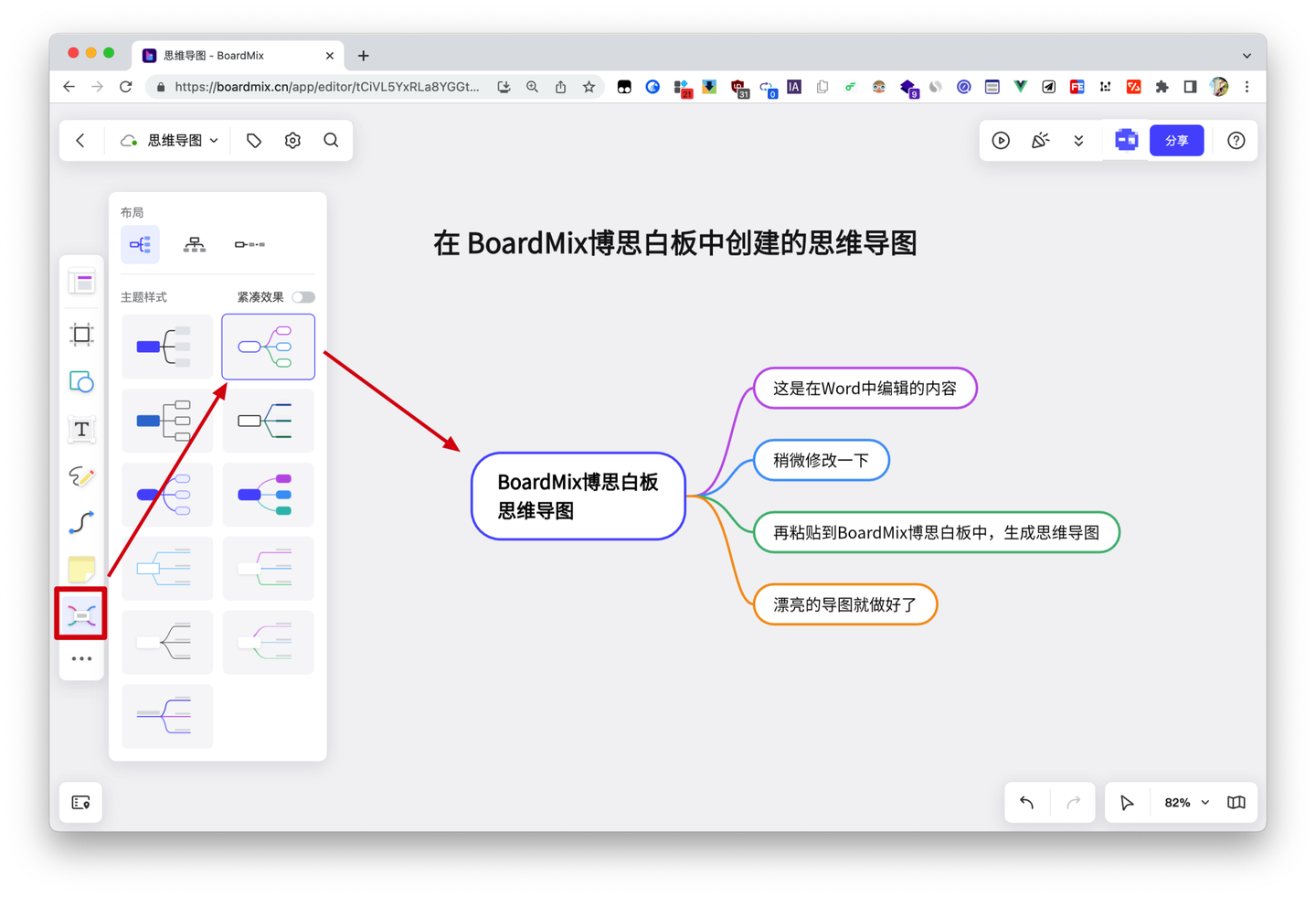1316x897 pixels.
Task: Open the 思维导图 - BoardMix browser tab
Action: coord(228,55)
